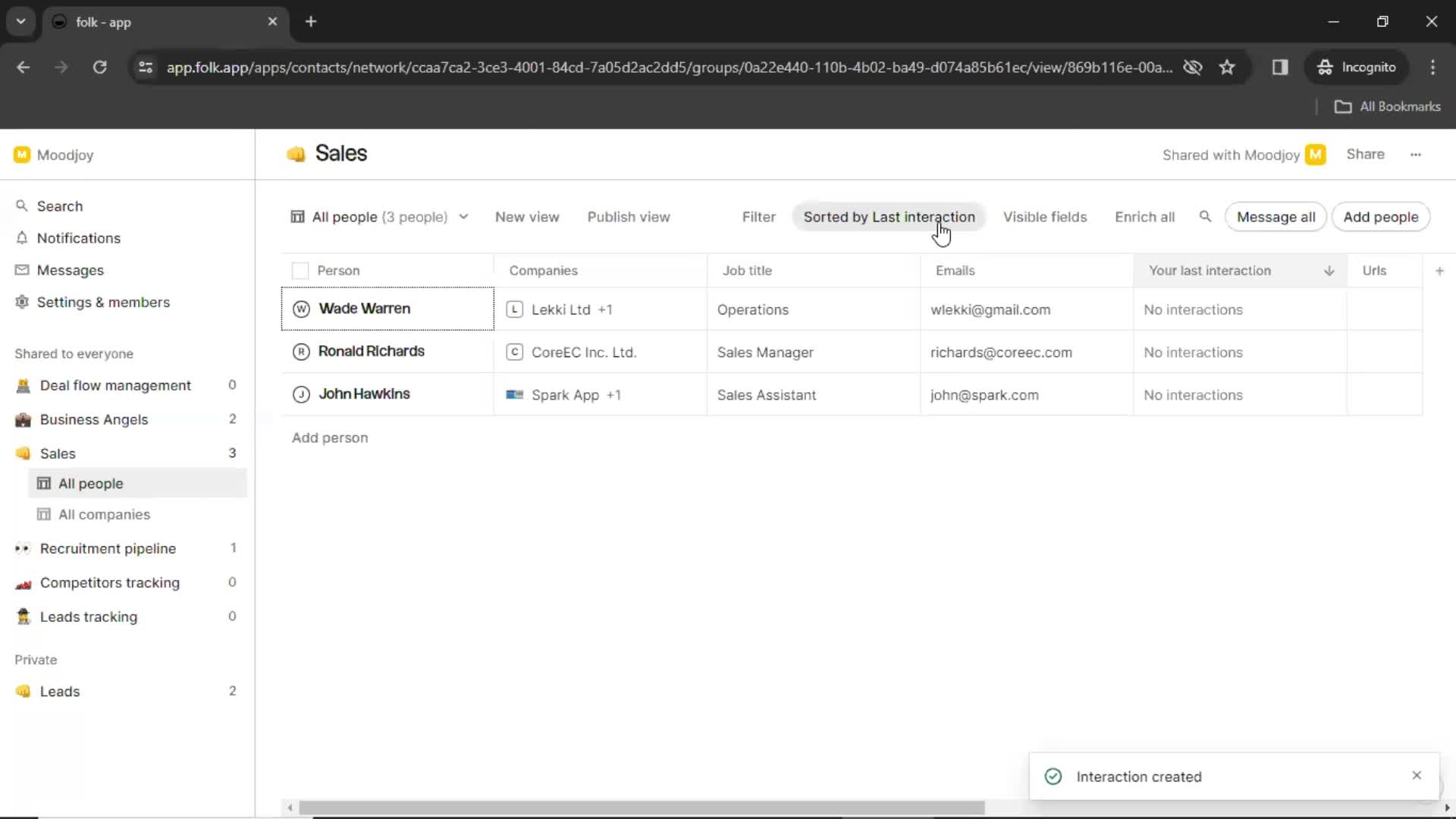Click the Add person link
Image resolution: width=1456 pixels, height=819 pixels.
click(x=329, y=437)
